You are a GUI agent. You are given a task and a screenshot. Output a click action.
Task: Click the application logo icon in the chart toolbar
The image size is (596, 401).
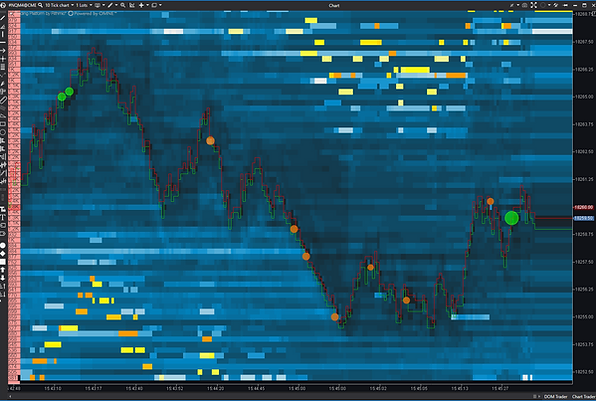click(x=3, y=5)
